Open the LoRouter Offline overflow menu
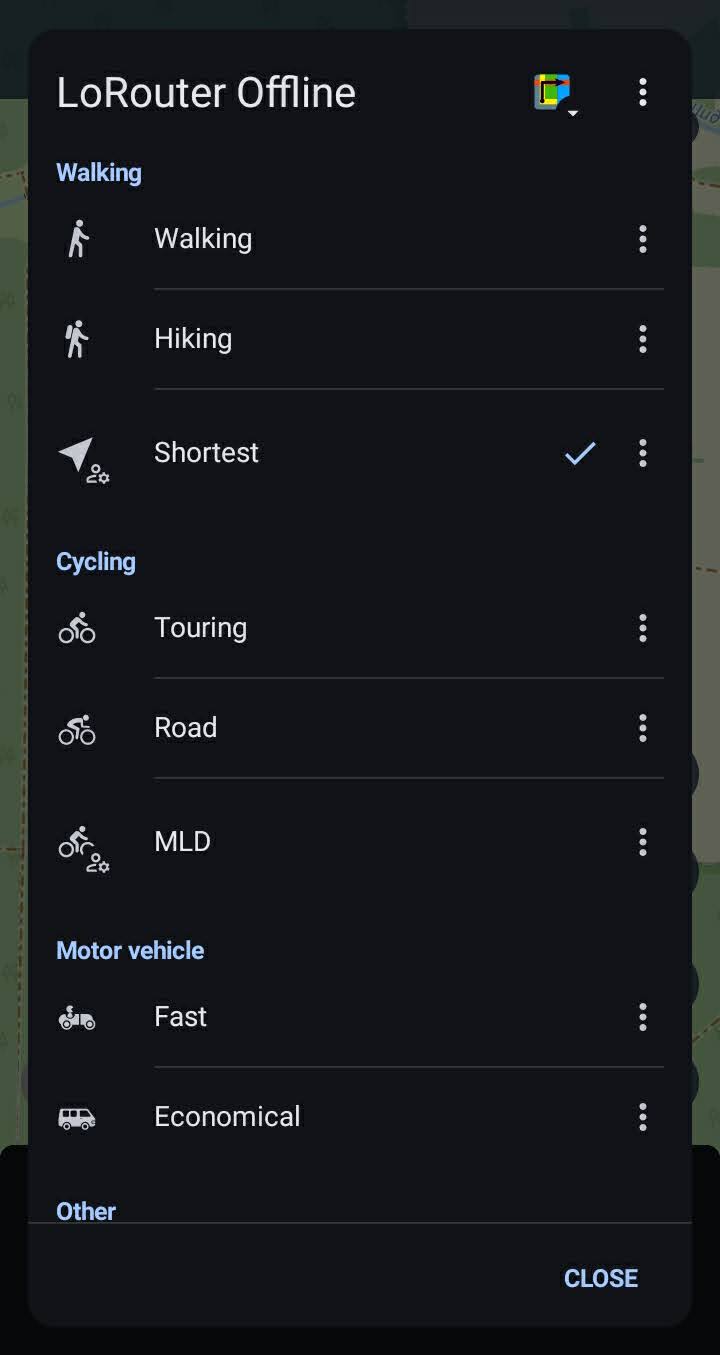The width and height of the screenshot is (720, 1355). 643,92
